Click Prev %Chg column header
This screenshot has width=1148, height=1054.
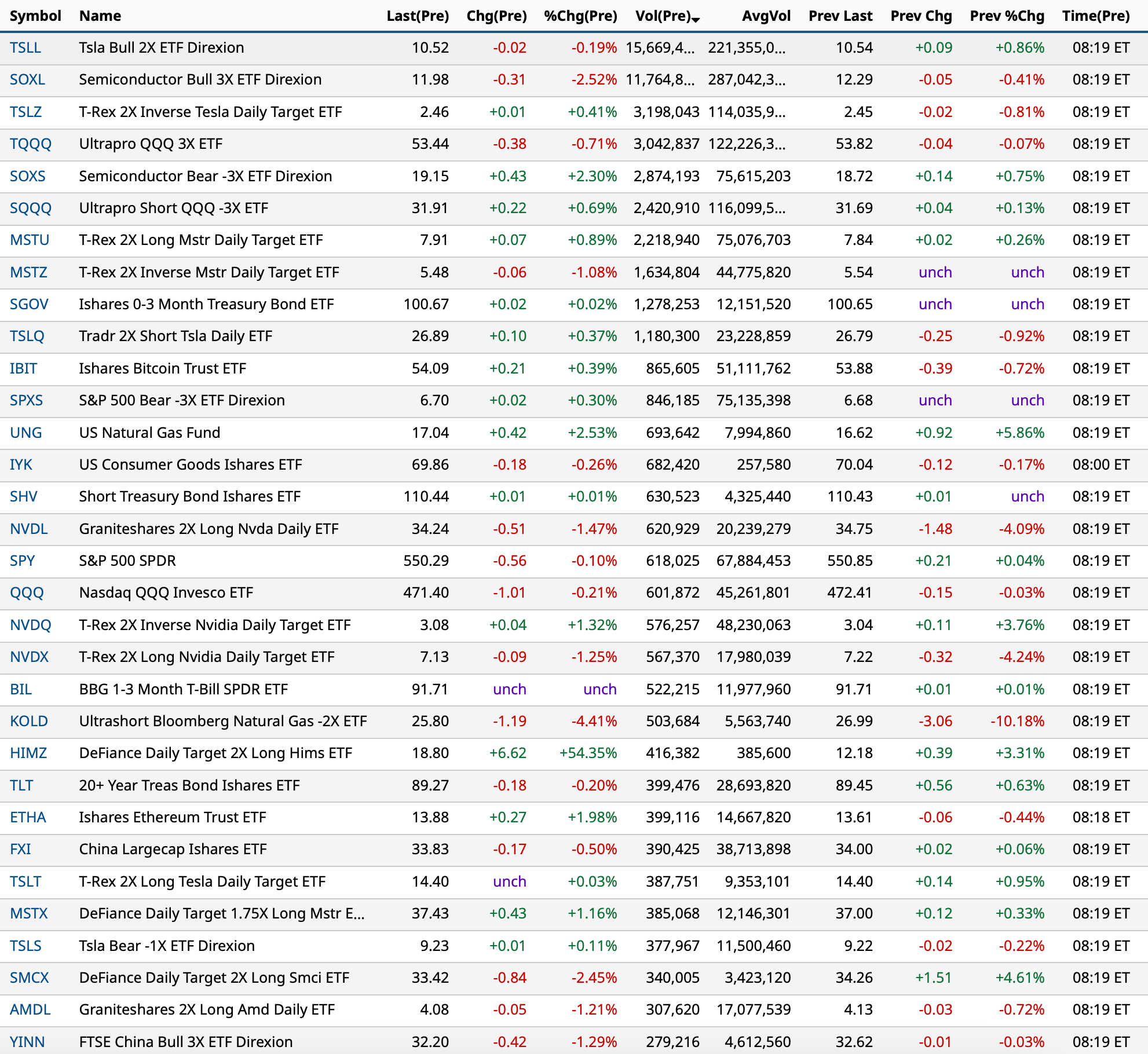point(1007,16)
